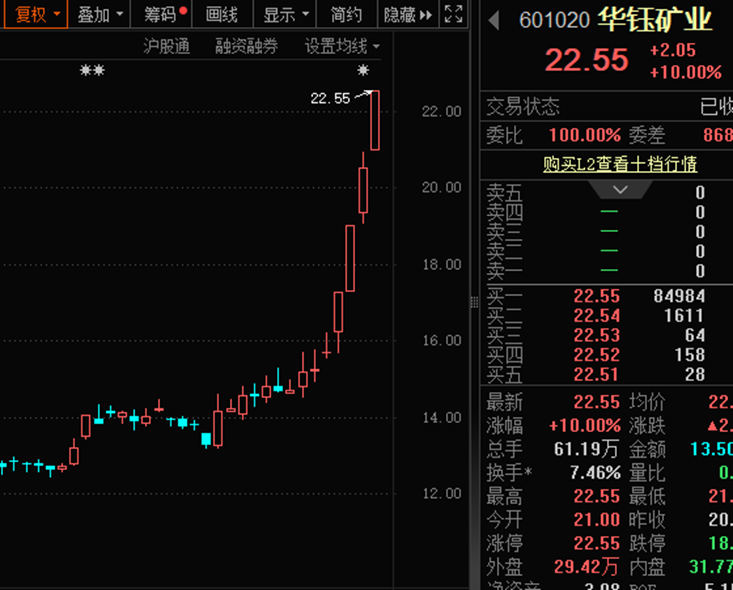Click the 购买L2查看十档行情 link

click(619, 164)
